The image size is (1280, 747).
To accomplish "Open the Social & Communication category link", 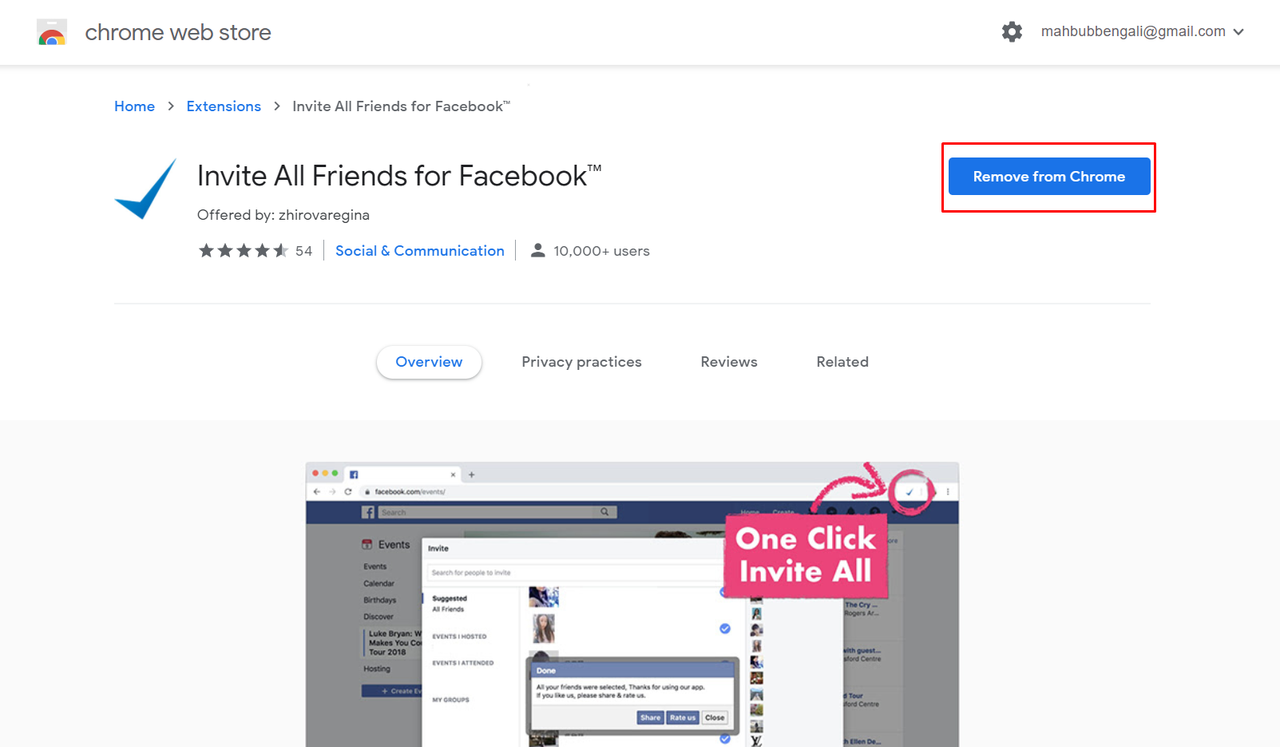I will coord(420,251).
